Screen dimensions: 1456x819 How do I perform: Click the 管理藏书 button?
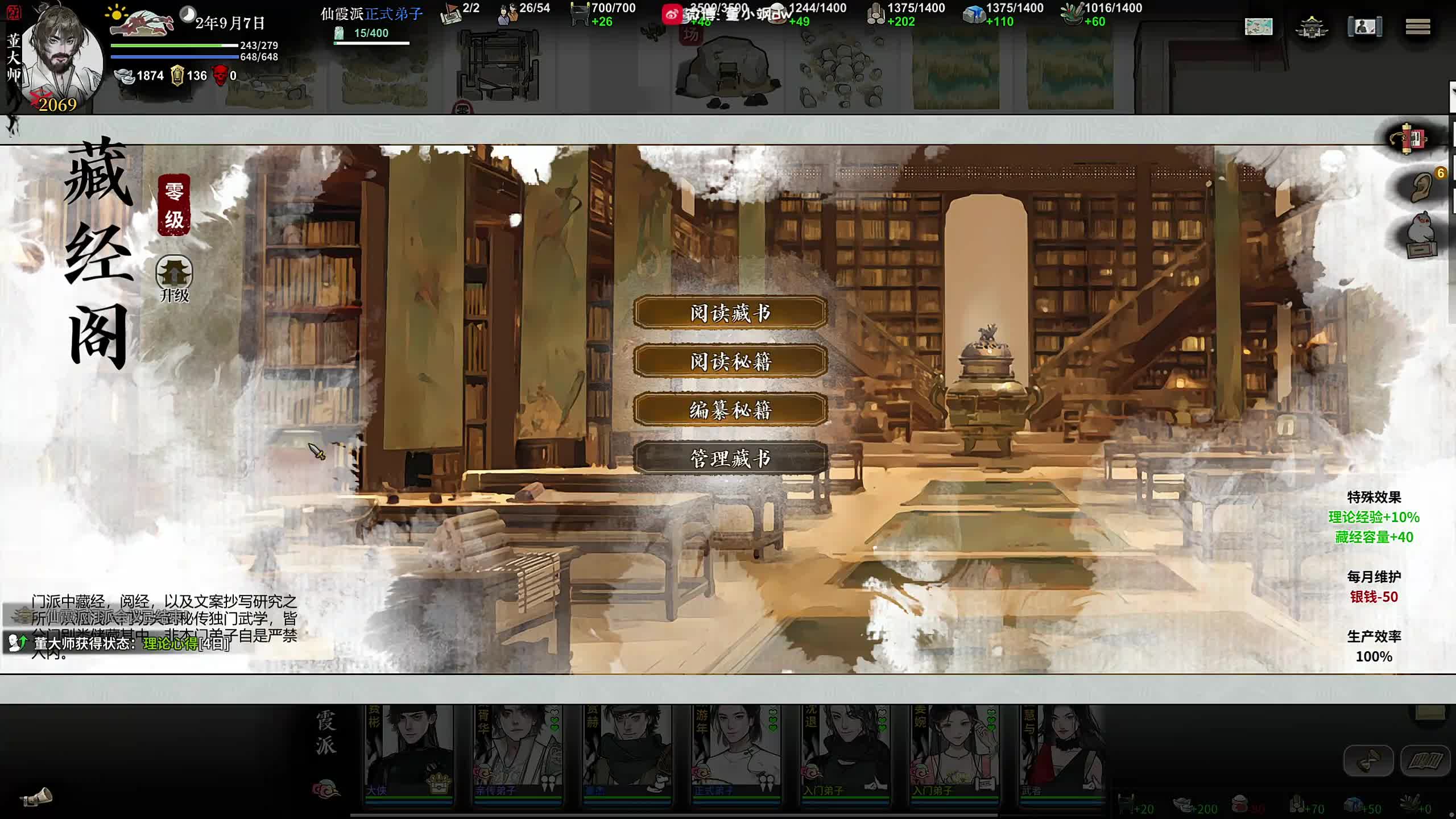click(730, 458)
